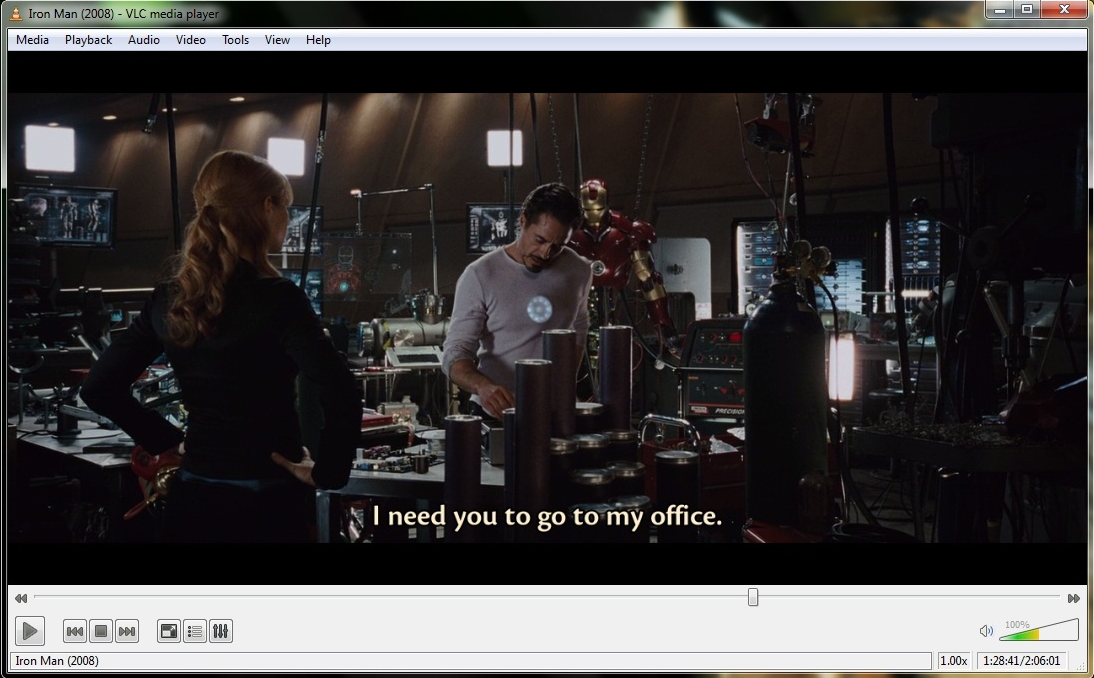Click the seek bar position handle

755,597
